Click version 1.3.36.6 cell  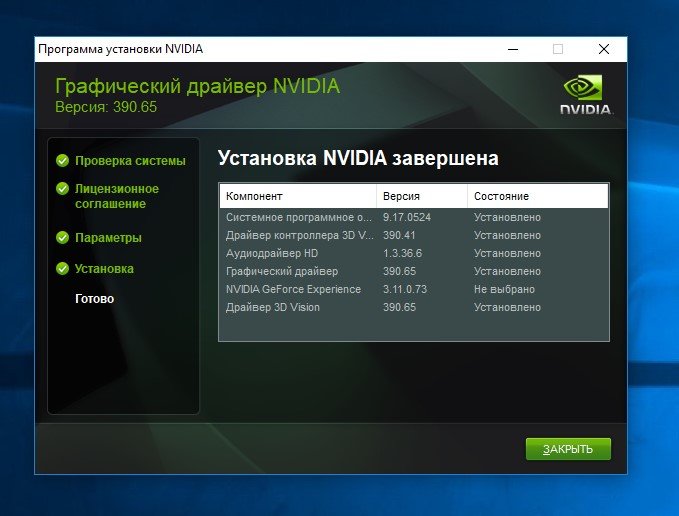[x=402, y=253]
